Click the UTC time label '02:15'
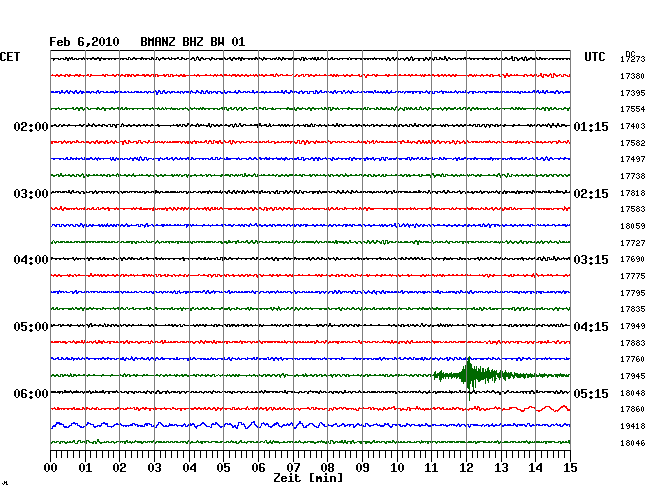Image resolution: width=650 pixels, height=494 pixels. (591, 194)
